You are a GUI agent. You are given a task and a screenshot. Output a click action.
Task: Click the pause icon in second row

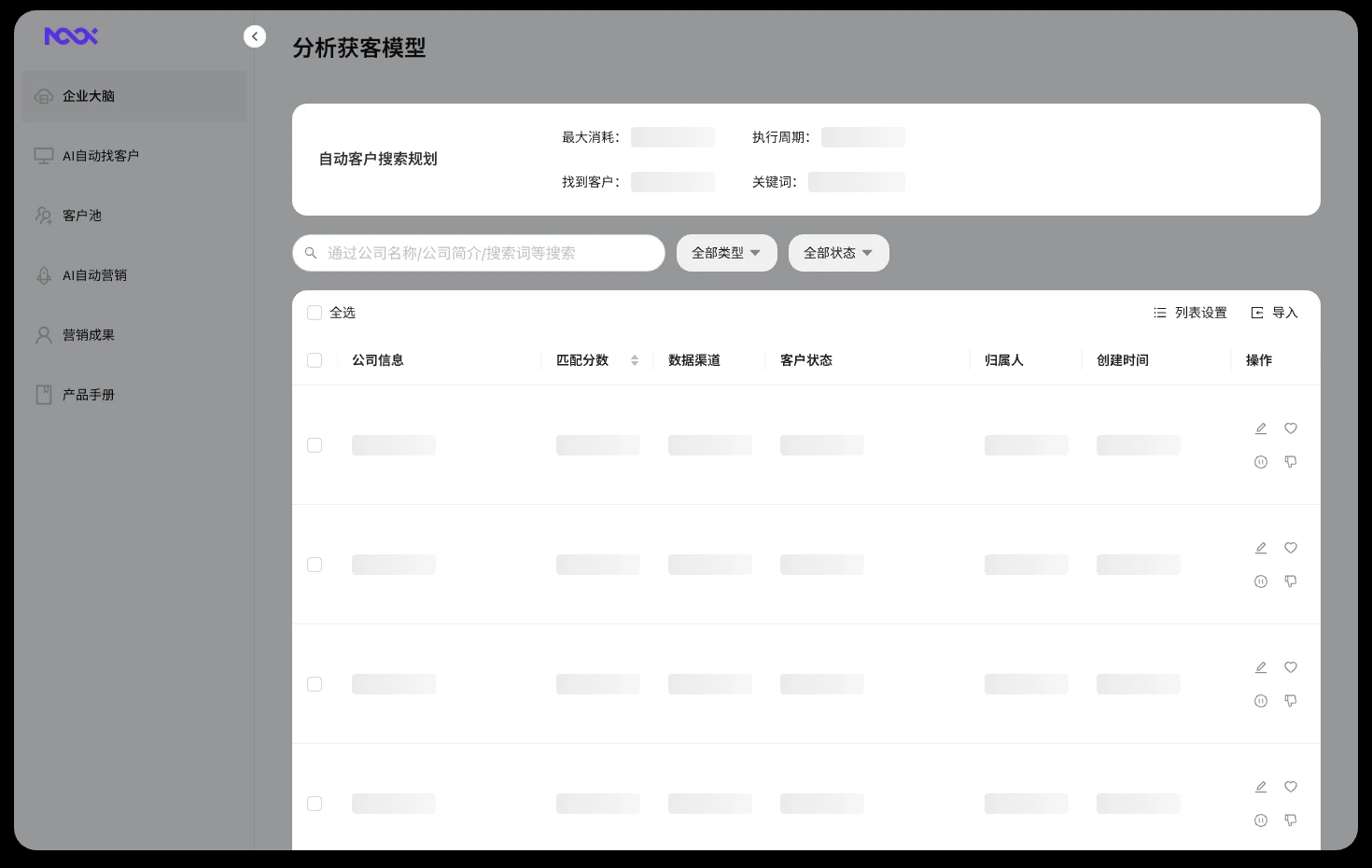coord(1261,581)
